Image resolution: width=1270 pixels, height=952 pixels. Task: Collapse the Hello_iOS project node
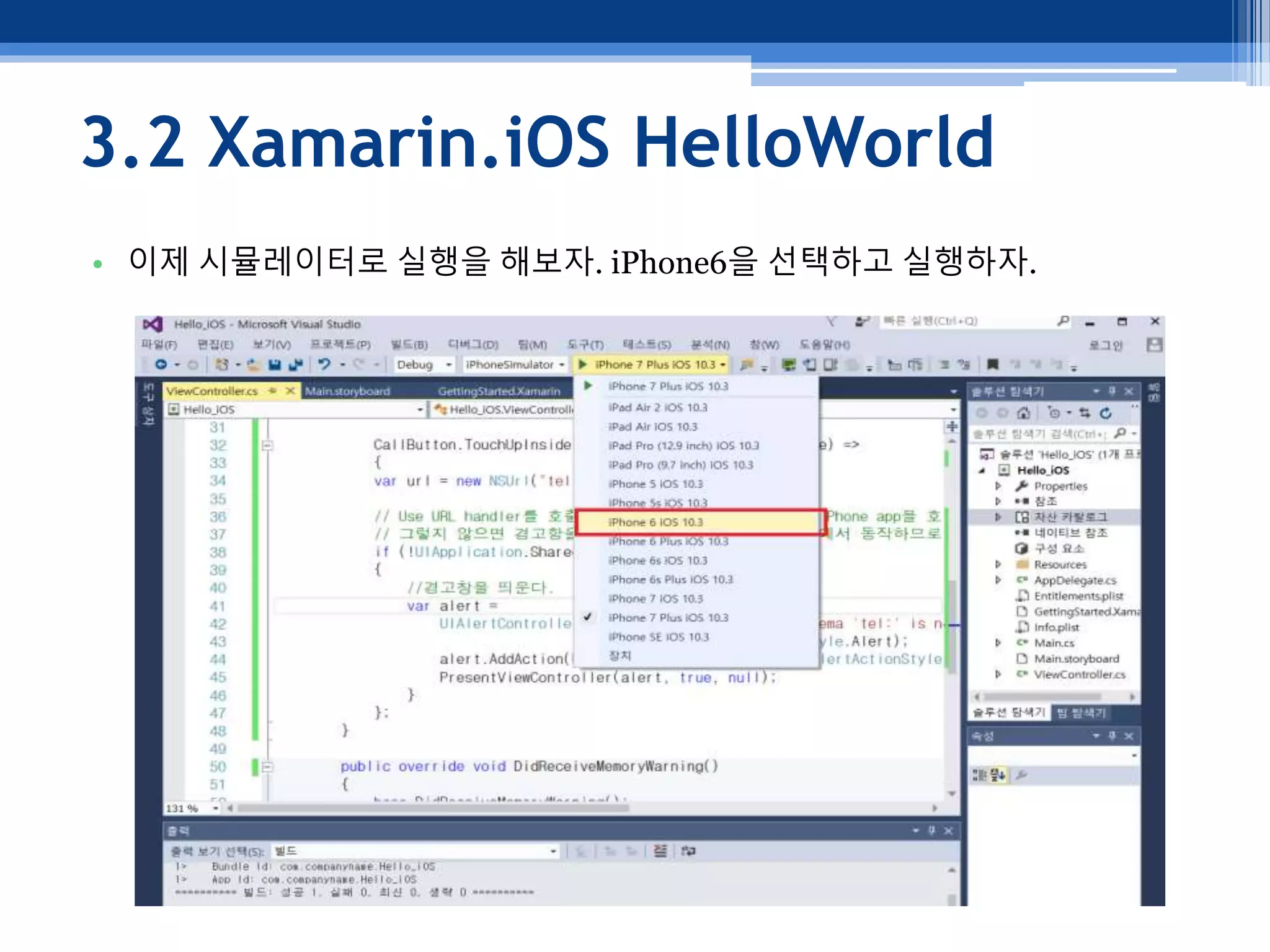click(982, 470)
